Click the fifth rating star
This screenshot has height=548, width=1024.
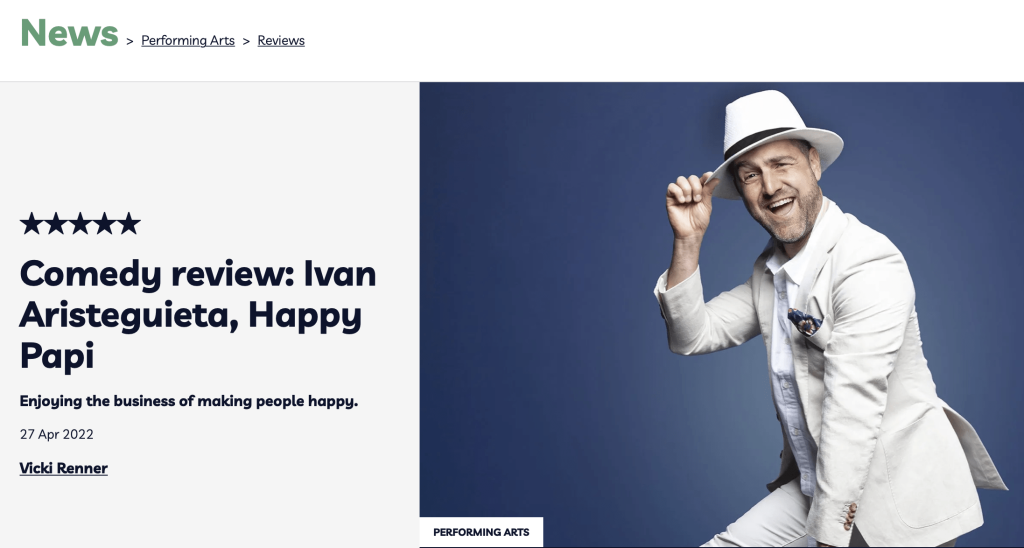pyautogui.click(x=129, y=223)
